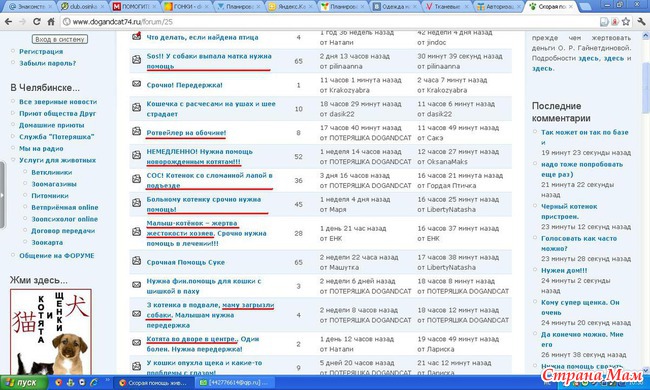Image resolution: width=650 pixels, height=390 pixels.
Task: Click topic icon beside 'Ротвейлер на обочине!'
Action: 136,132
